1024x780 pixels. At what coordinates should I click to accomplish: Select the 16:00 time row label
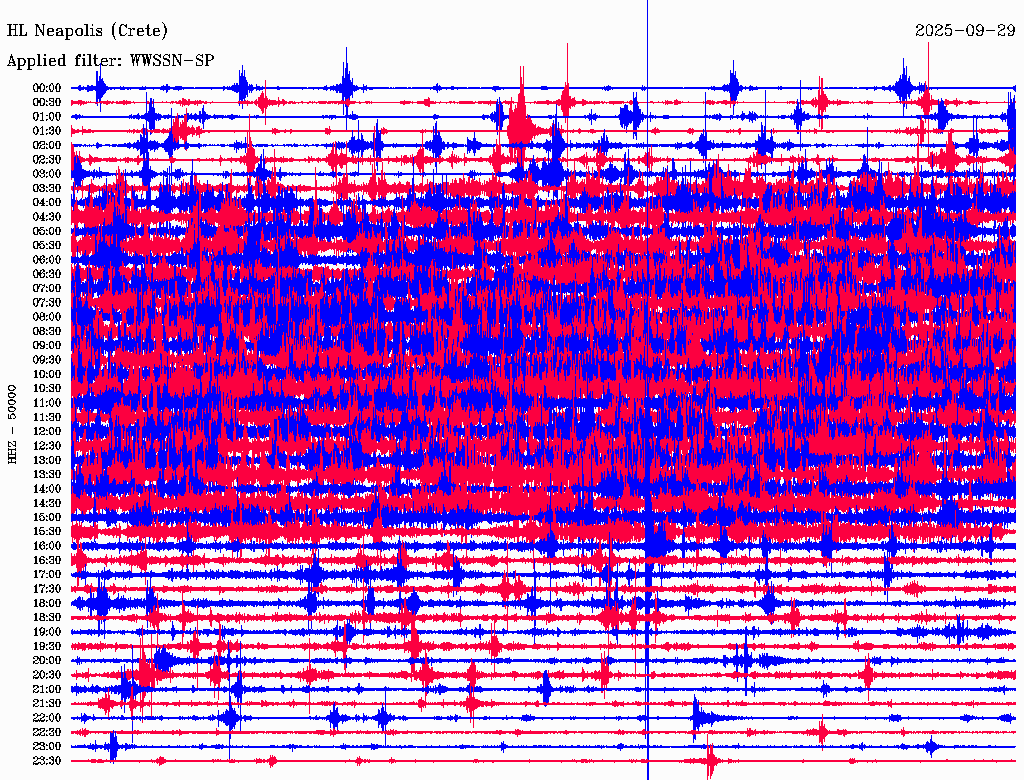coord(47,546)
